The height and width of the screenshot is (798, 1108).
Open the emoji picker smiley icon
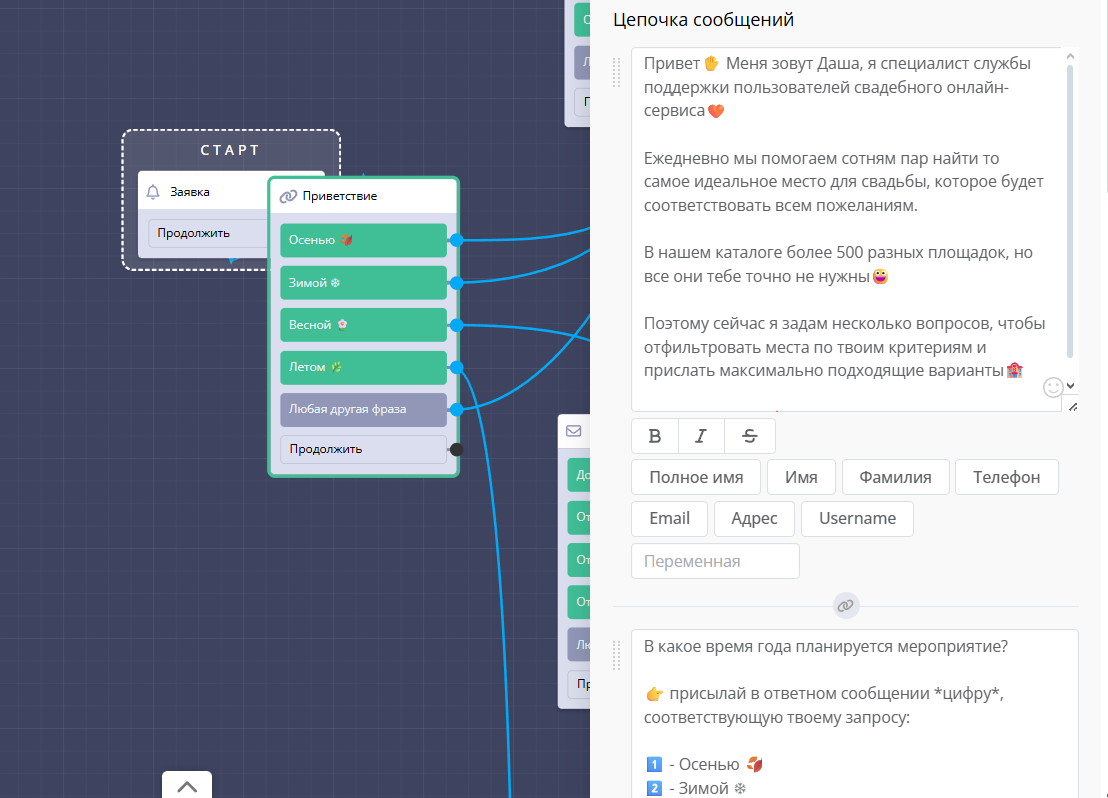[x=1052, y=387]
